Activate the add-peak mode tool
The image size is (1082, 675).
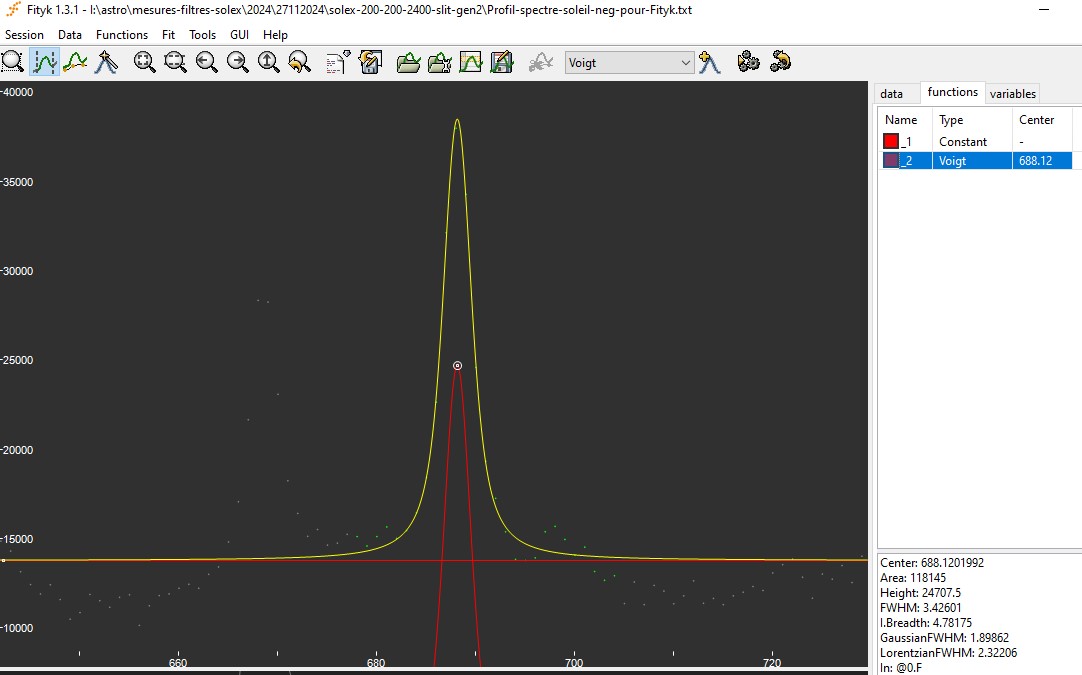coord(106,62)
